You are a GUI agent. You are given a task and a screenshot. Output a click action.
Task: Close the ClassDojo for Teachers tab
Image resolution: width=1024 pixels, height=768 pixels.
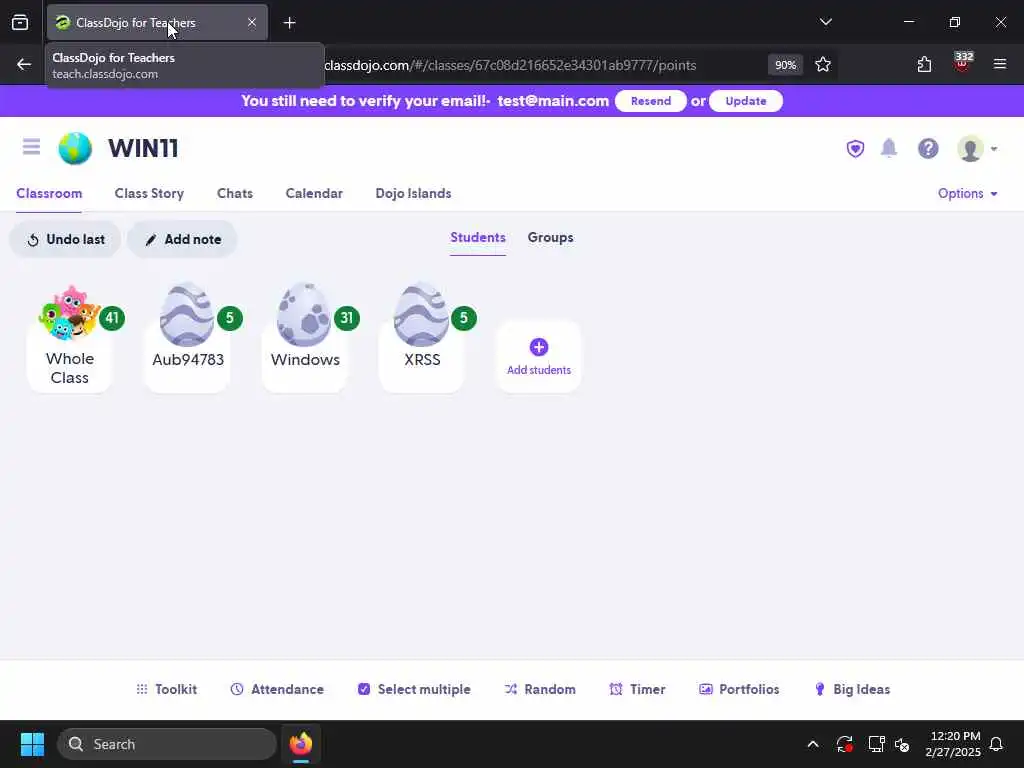point(251,22)
